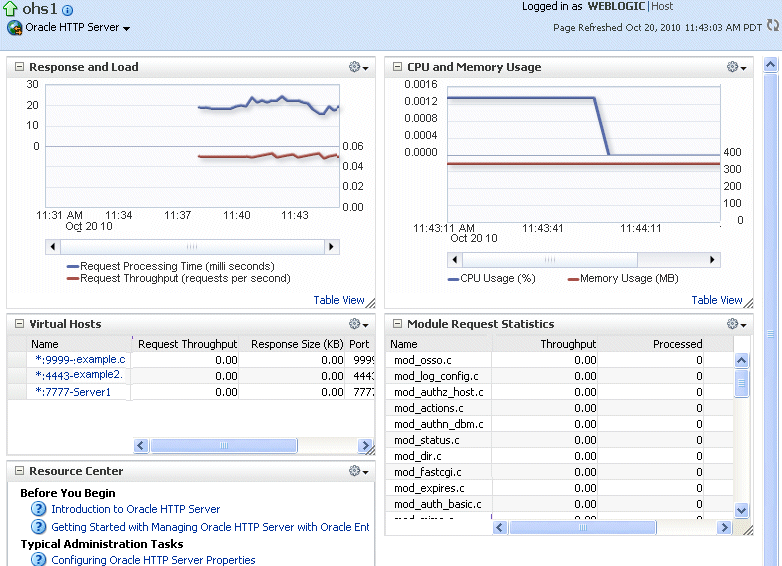Shift the Response and Load time range right
The width and height of the screenshot is (782, 566).
coord(331,247)
